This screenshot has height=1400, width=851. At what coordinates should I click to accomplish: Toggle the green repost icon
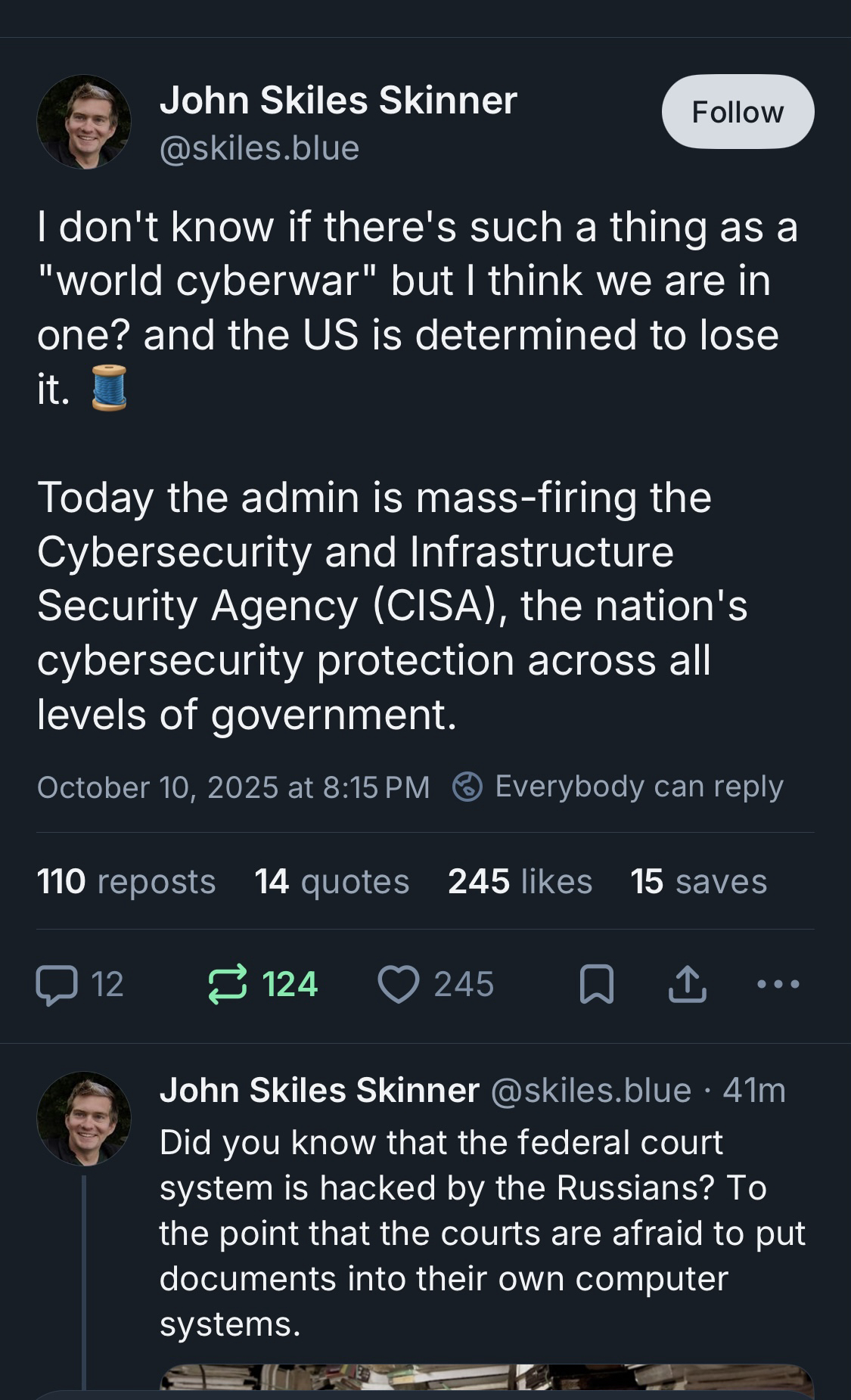(227, 984)
